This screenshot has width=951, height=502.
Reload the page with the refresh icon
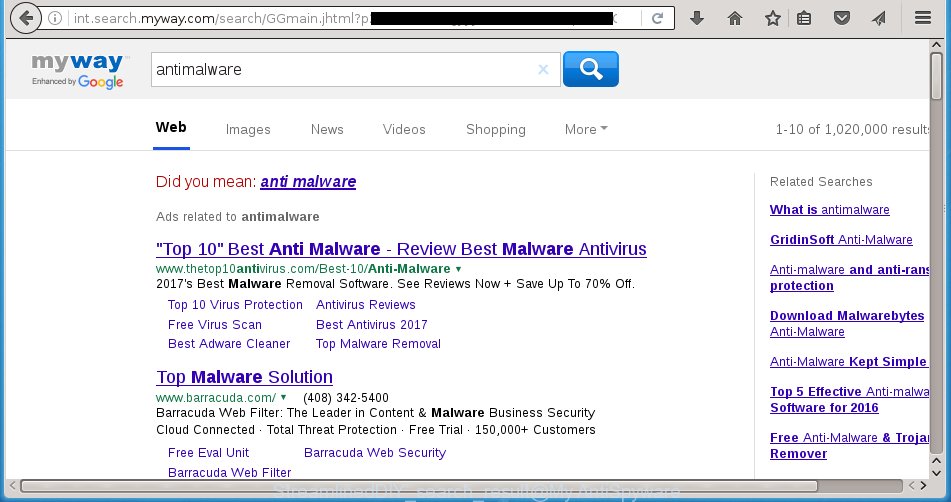pyautogui.click(x=657, y=18)
